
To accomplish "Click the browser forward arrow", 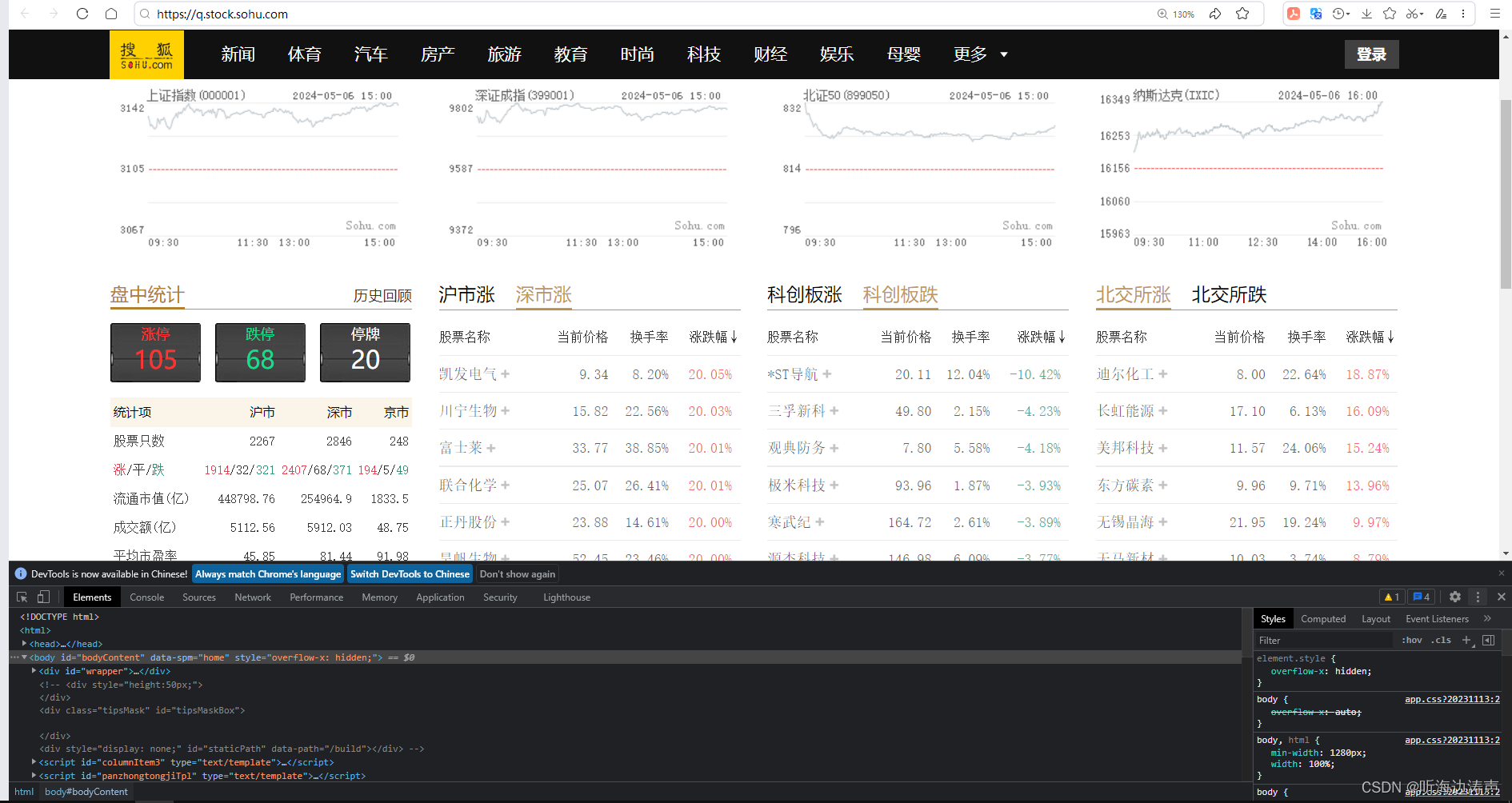I will tap(54, 14).
